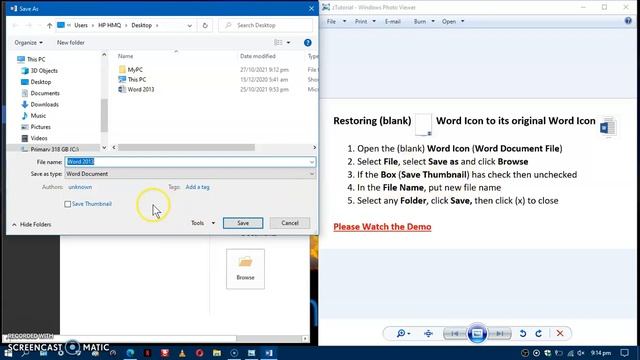This screenshot has width=640, height=360.
Task: Open the File menu in Photo Viewer
Action: pos(336,21)
